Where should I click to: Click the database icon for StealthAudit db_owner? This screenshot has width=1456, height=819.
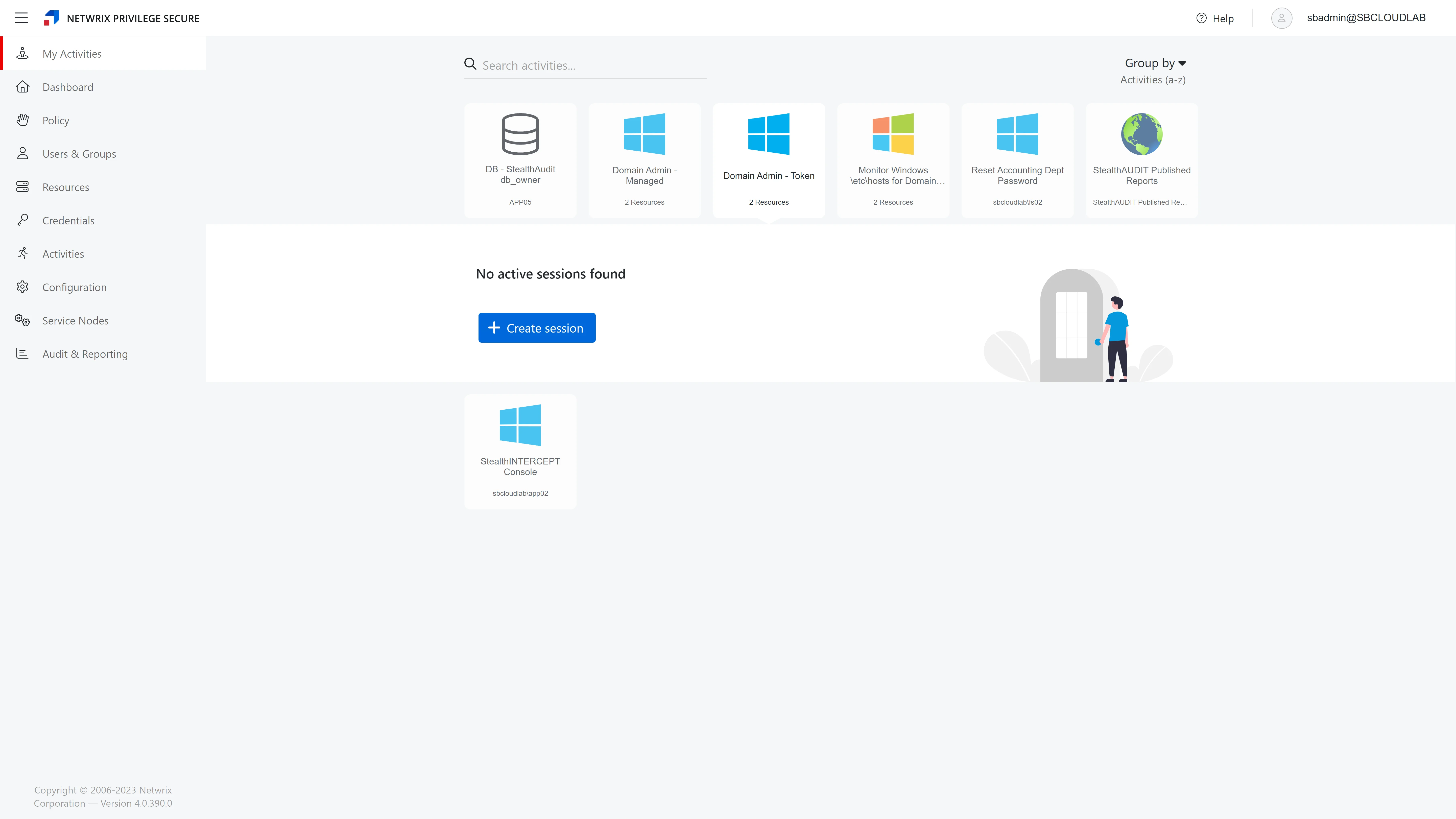point(520,134)
